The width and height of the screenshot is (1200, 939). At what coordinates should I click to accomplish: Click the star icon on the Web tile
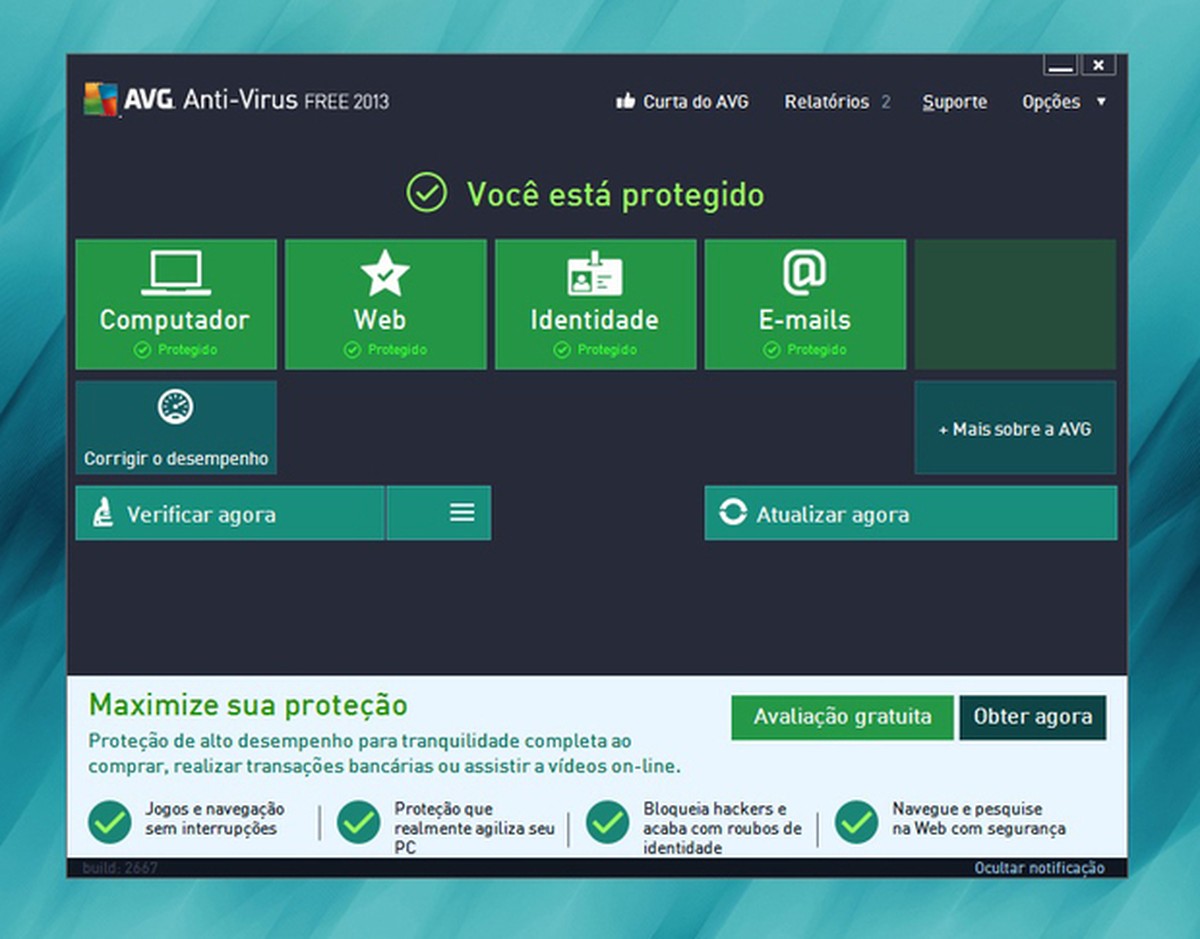tap(385, 273)
